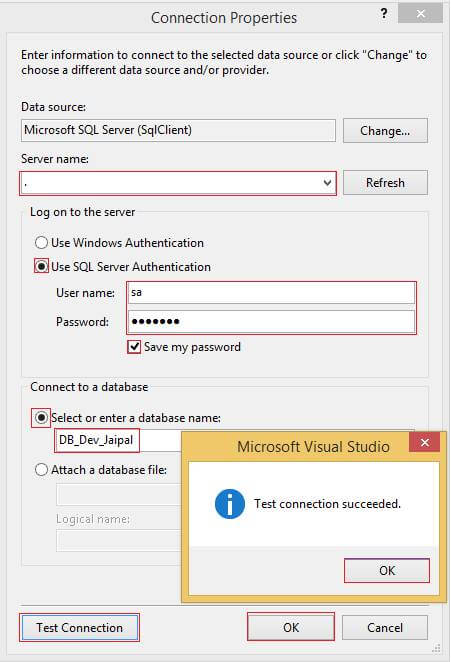Click the blue information icon in message box
Viewport: 451px width, 662px height.
click(x=230, y=504)
